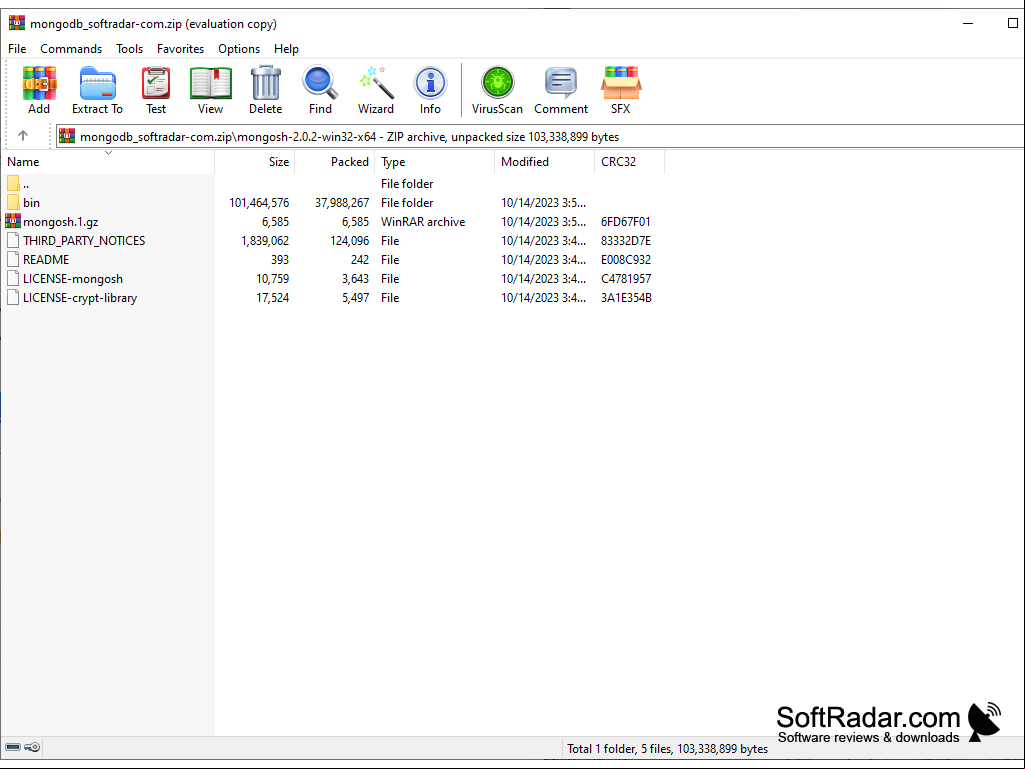Show archive Info icon
This screenshot has width=1025, height=769.
coord(430,84)
